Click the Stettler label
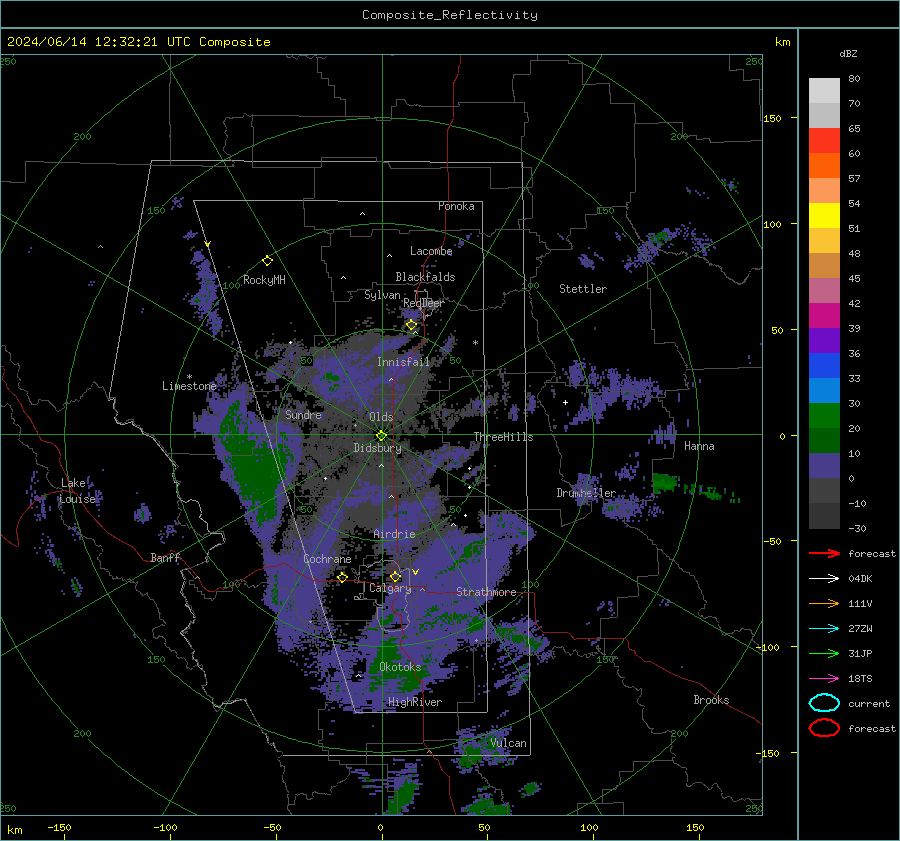Screen dimensions: 900x841 pyautogui.click(x=583, y=289)
